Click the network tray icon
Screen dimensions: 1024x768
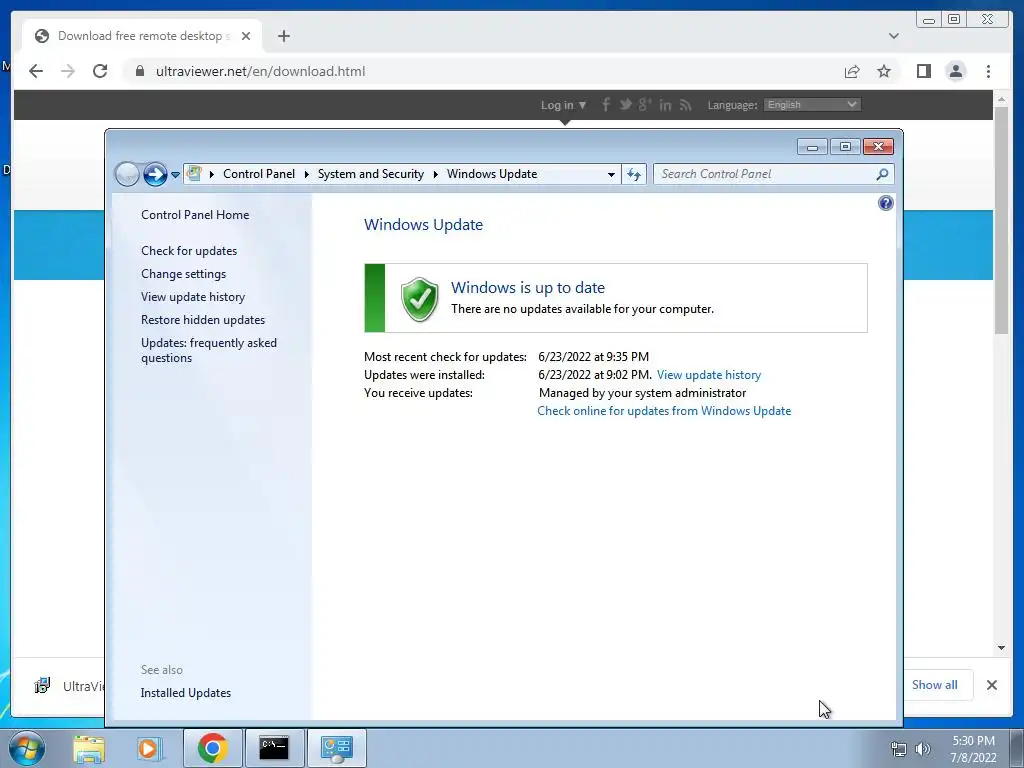pyautogui.click(x=899, y=749)
